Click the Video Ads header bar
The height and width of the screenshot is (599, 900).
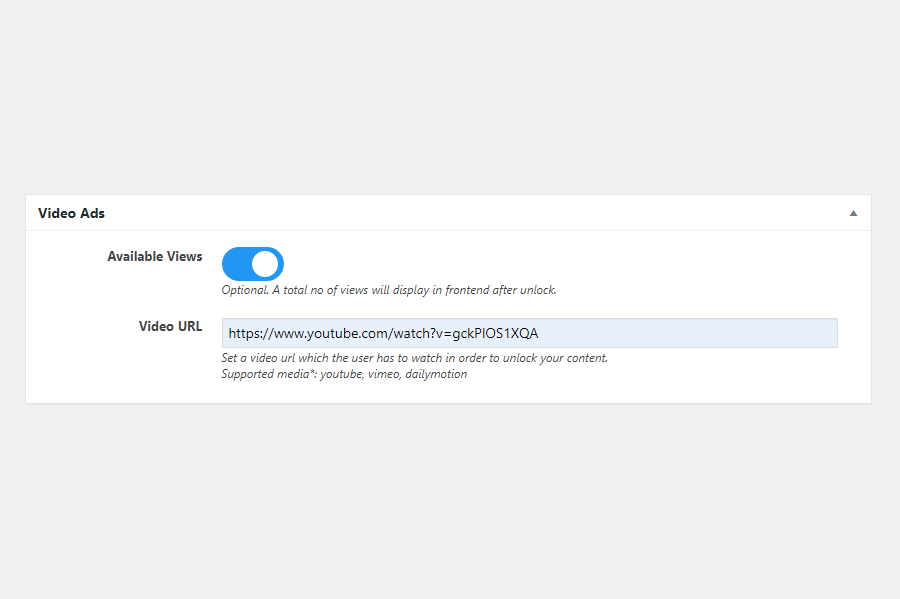pyautogui.click(x=448, y=213)
